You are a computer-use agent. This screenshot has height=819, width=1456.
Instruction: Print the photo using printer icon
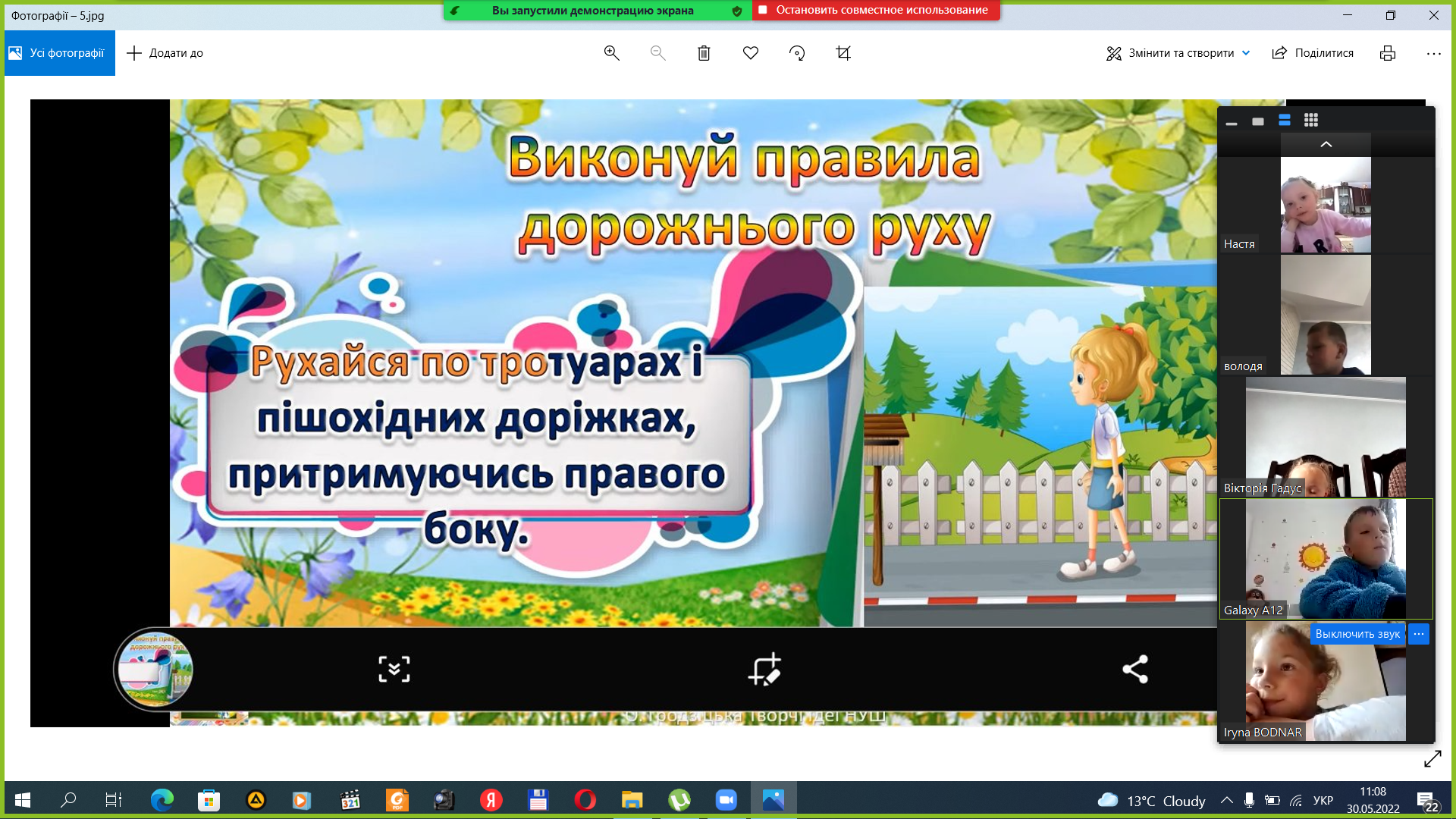[1388, 53]
